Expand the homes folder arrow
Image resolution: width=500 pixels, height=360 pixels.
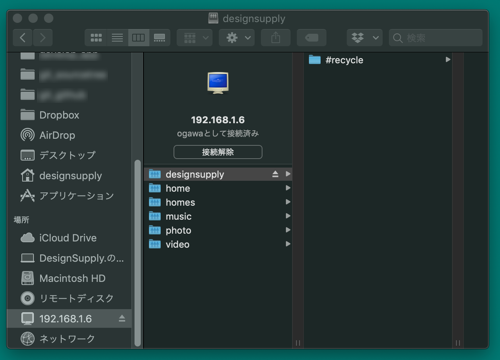(x=288, y=202)
